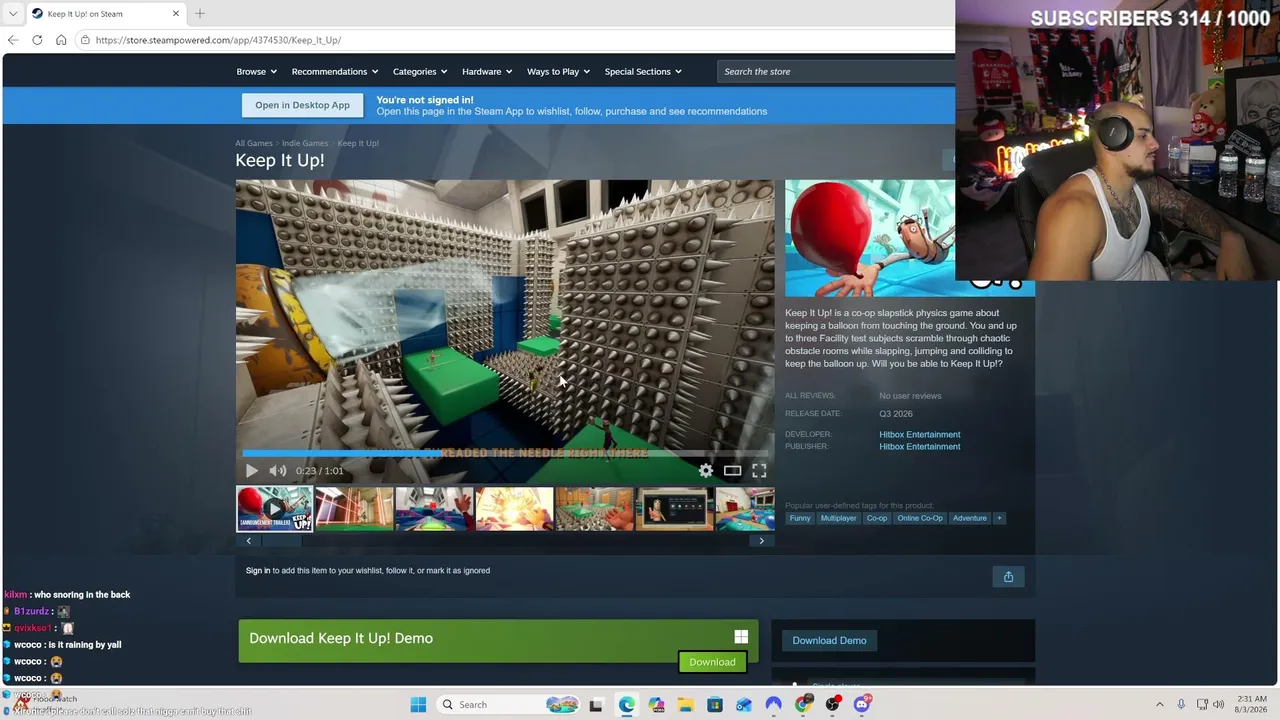
Task: Open File Explorer from the taskbar
Action: [685, 704]
